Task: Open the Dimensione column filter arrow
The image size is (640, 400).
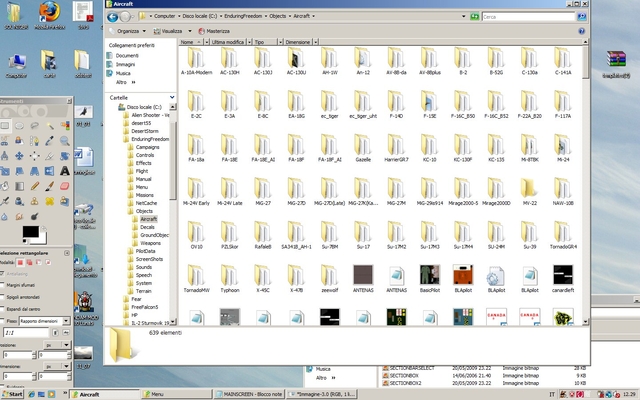Action: pyautogui.click(x=316, y=42)
